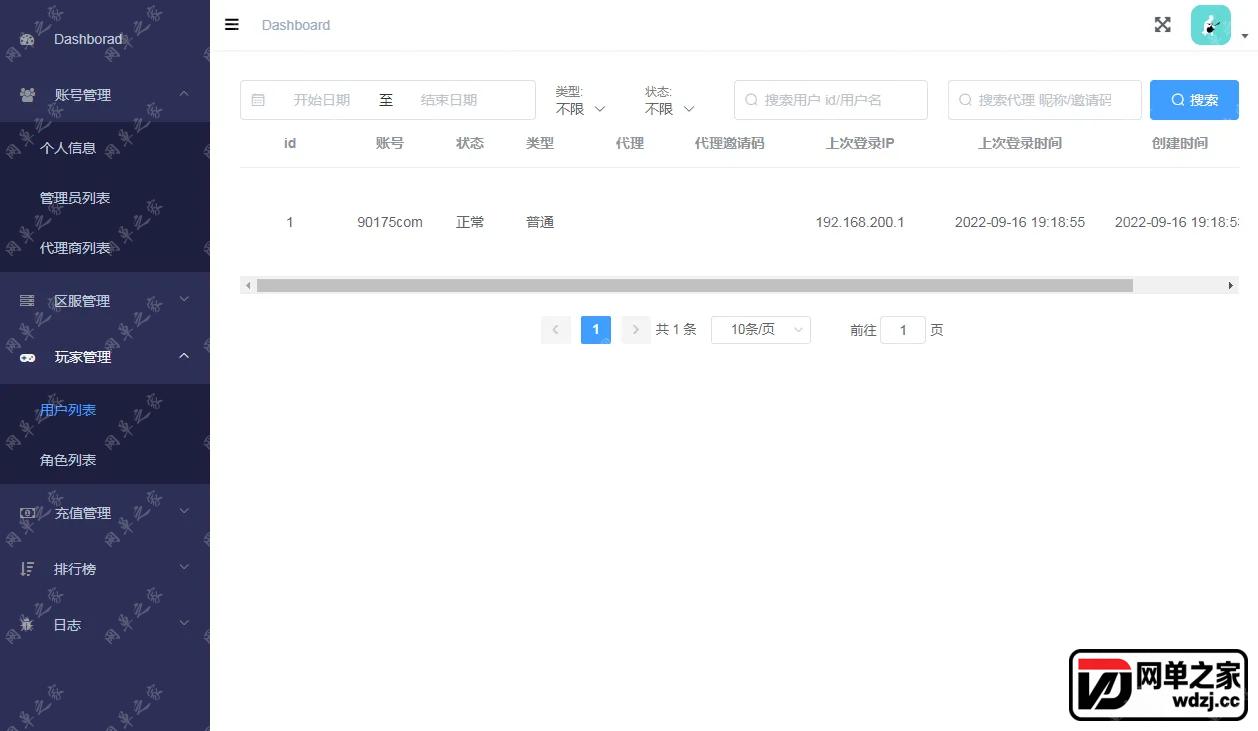Collapse the 玩家管理 menu chevron

pyautogui.click(x=184, y=356)
